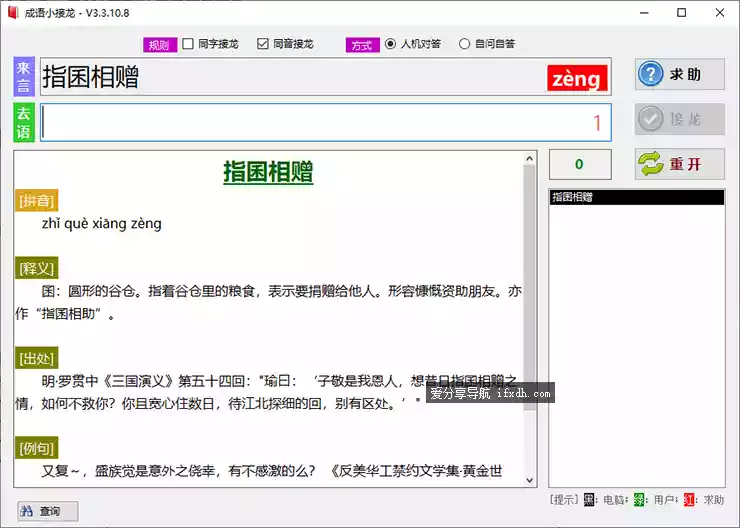Click the purple 来言 label block
This screenshot has height=528, width=740.
pyautogui.click(x=24, y=77)
